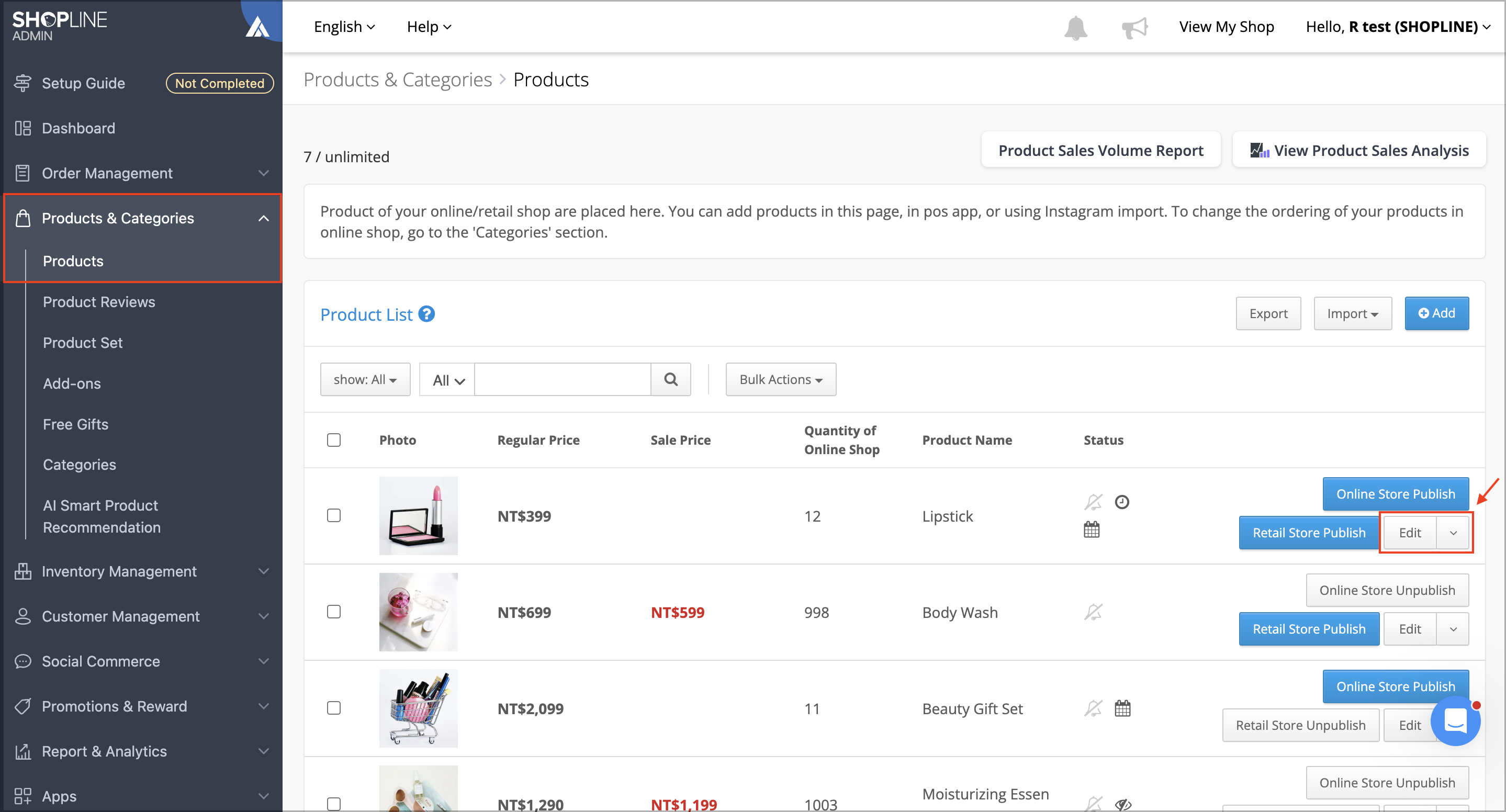This screenshot has height=812, width=1506.
Task: Expand the Order Management menu
Action: click(x=264, y=173)
